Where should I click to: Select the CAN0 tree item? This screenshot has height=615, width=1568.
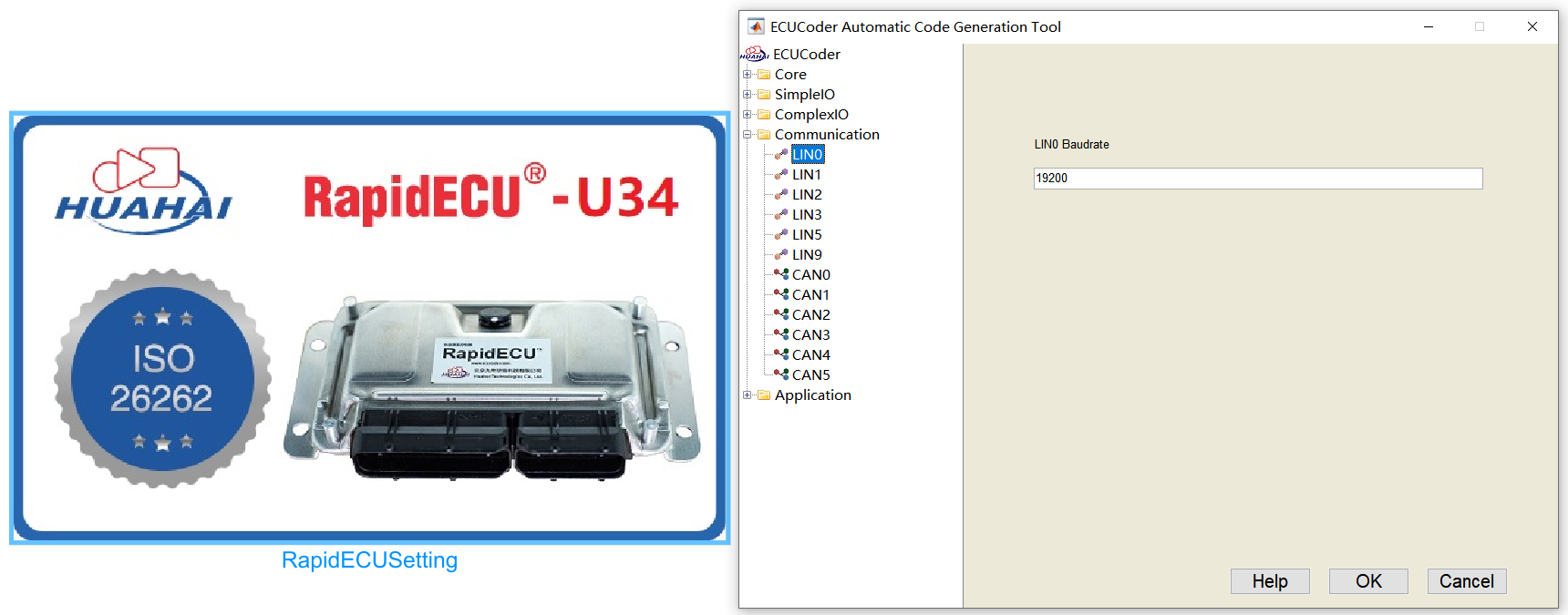coord(811,274)
